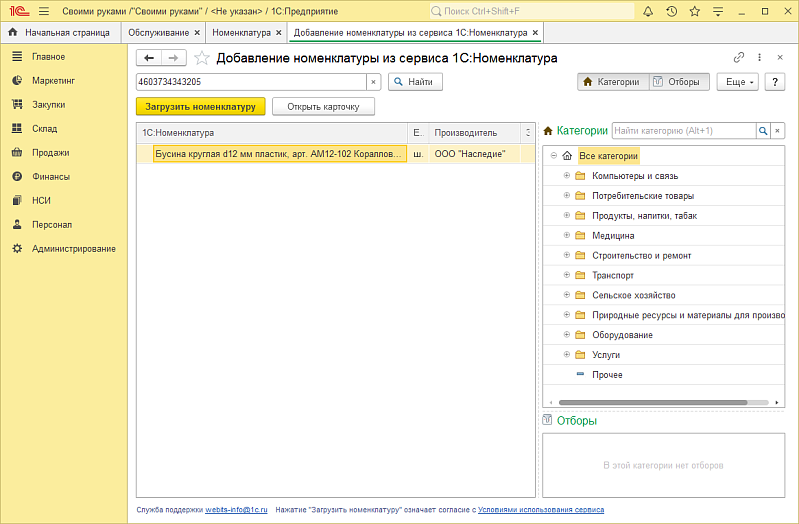This screenshot has width=799, height=524.
Task: Toggle the Категории panel button
Action: pos(612,82)
